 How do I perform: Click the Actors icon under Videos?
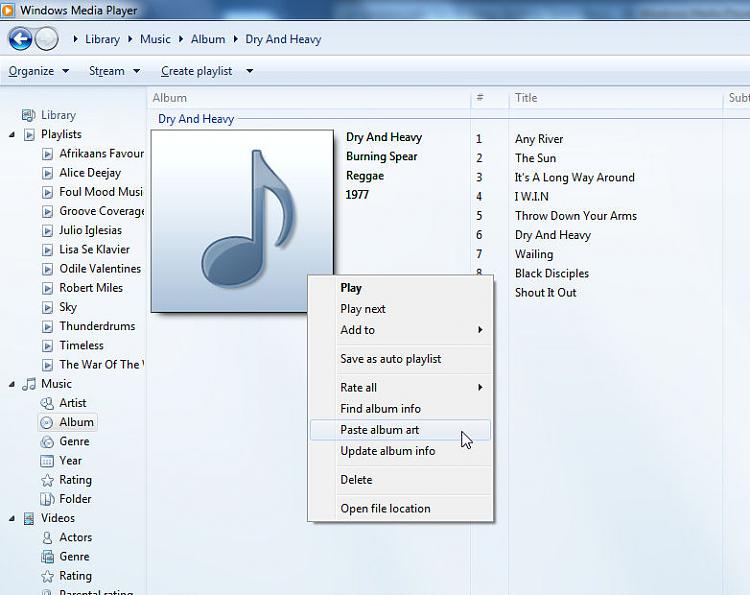coord(47,538)
